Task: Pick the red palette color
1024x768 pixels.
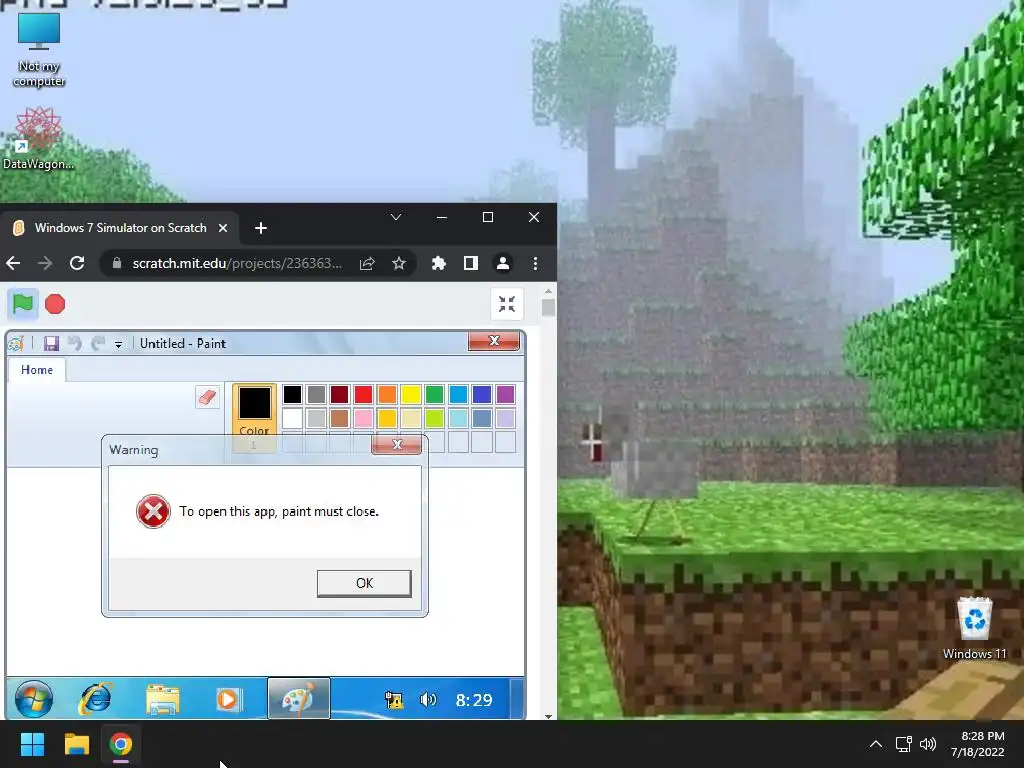Action: (363, 394)
